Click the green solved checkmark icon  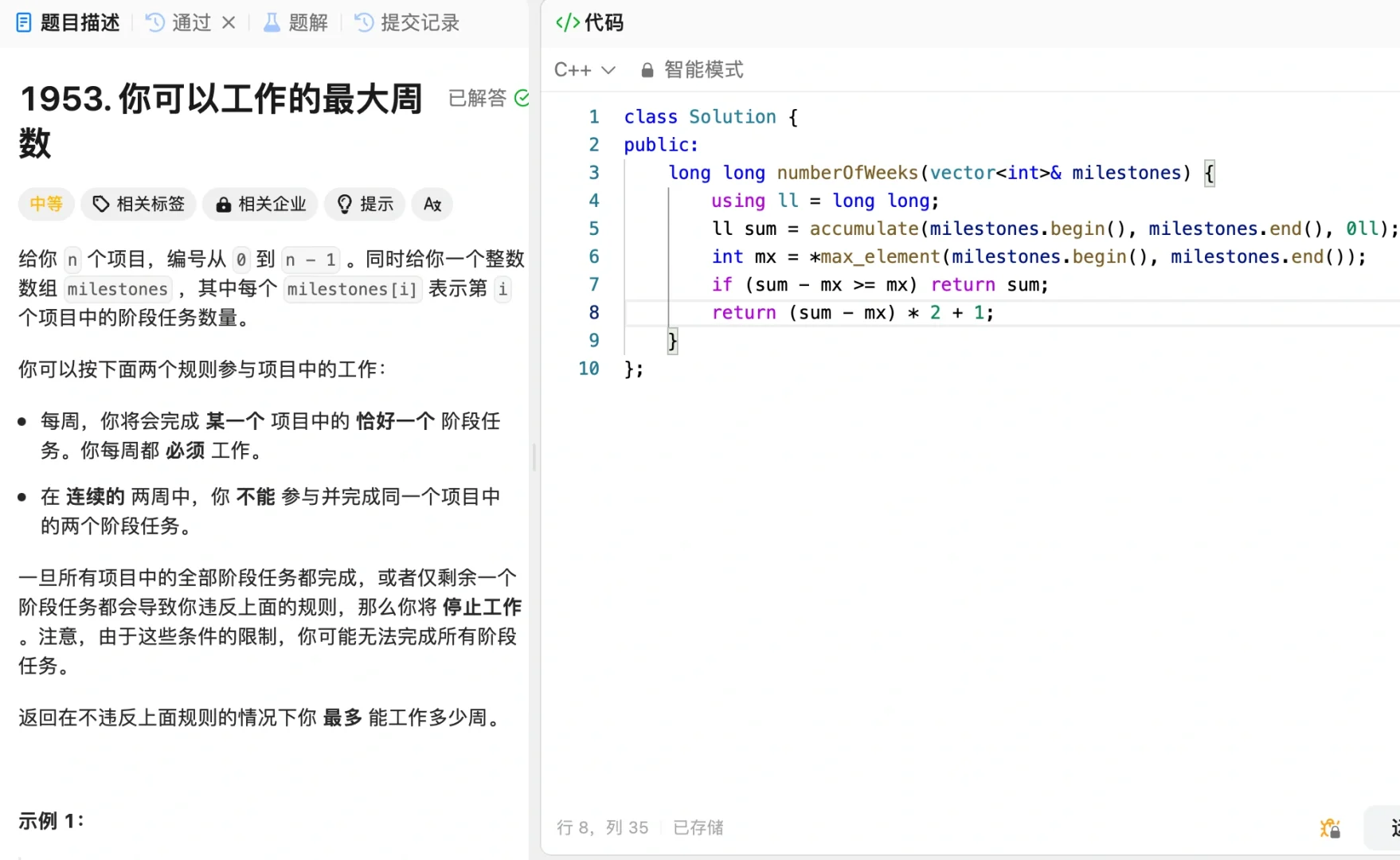tap(522, 98)
